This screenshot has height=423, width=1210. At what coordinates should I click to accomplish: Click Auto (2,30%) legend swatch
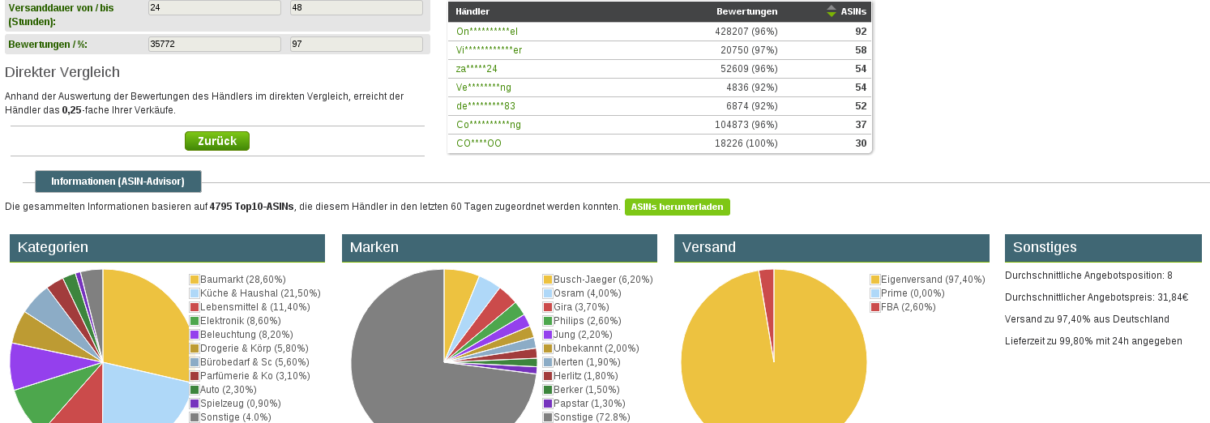click(x=194, y=389)
